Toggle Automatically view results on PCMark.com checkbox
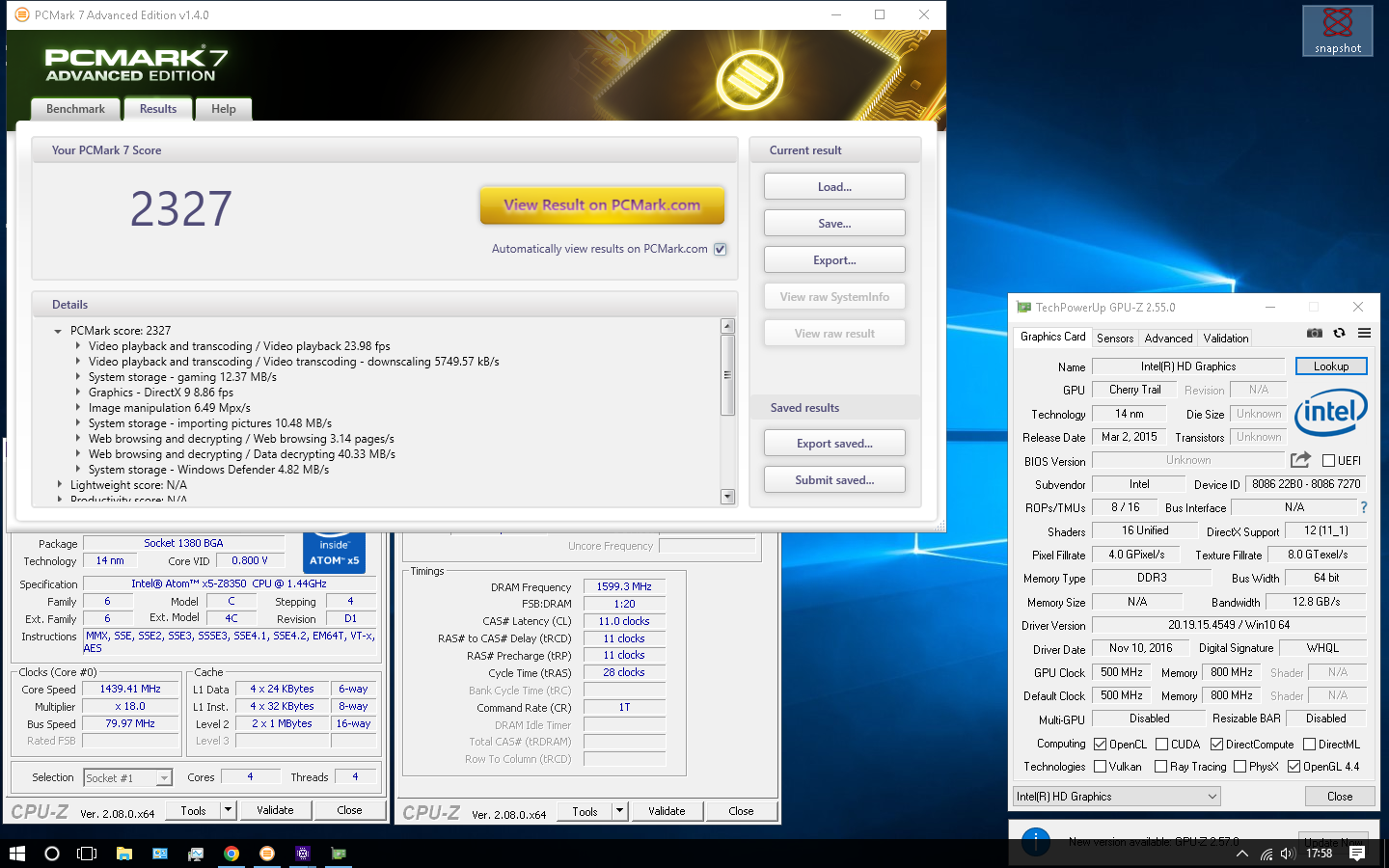The image size is (1389, 868). 720,249
